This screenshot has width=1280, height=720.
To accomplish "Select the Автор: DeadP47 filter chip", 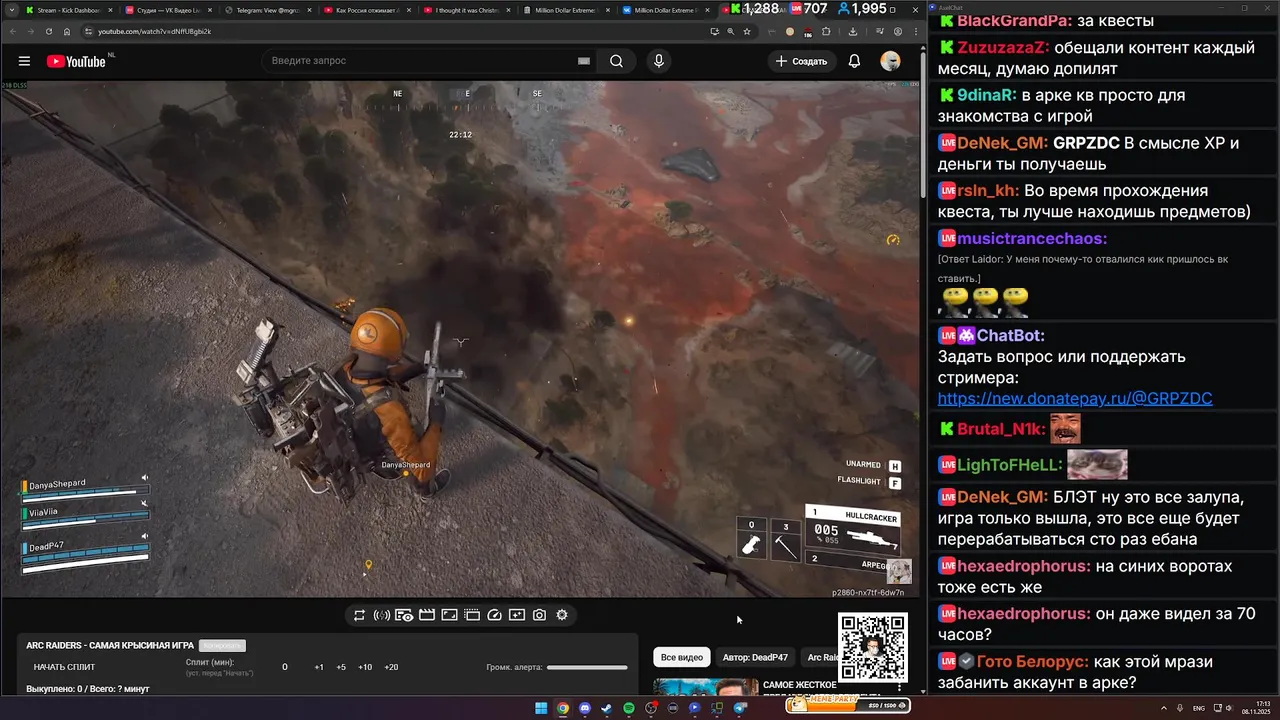I will tap(755, 657).
